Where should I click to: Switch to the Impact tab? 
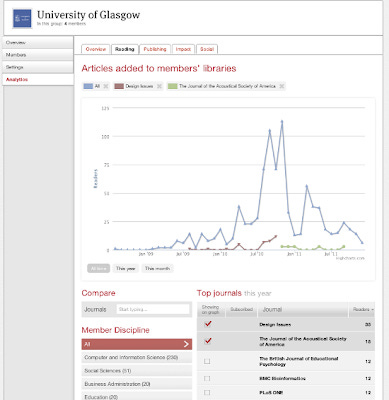(183, 49)
